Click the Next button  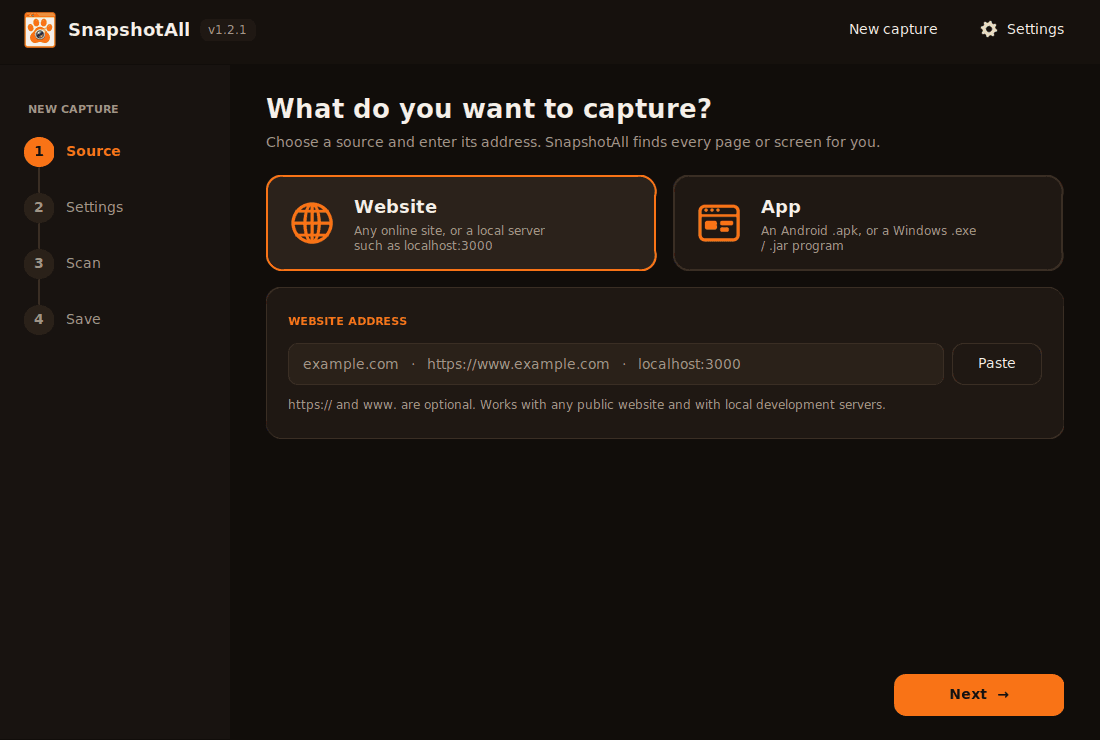[979, 694]
